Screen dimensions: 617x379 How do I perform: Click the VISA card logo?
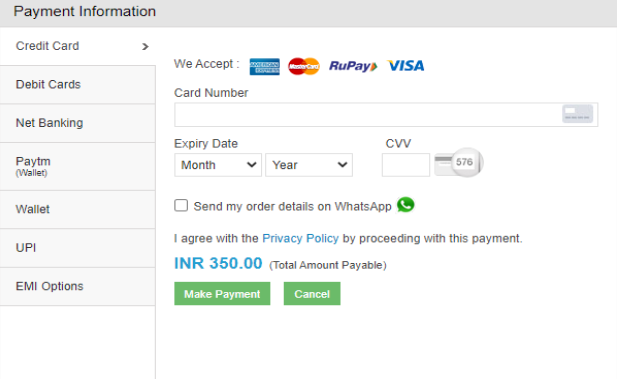click(x=406, y=66)
